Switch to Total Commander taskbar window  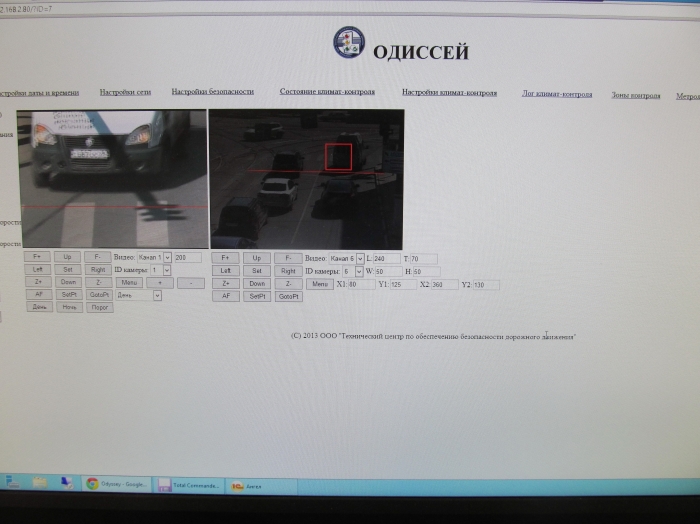pyautogui.click(x=190, y=485)
